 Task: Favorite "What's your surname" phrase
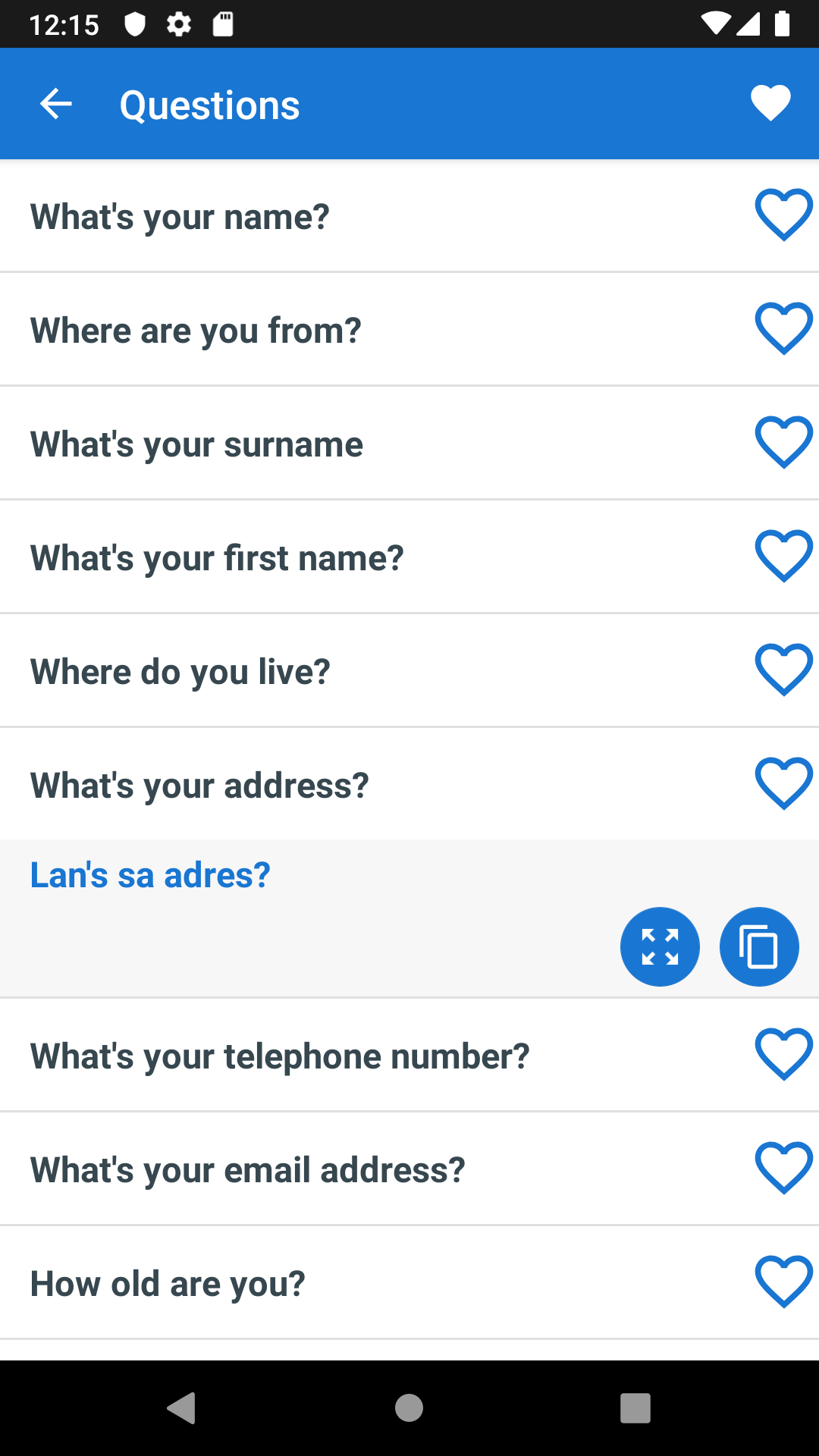click(783, 443)
